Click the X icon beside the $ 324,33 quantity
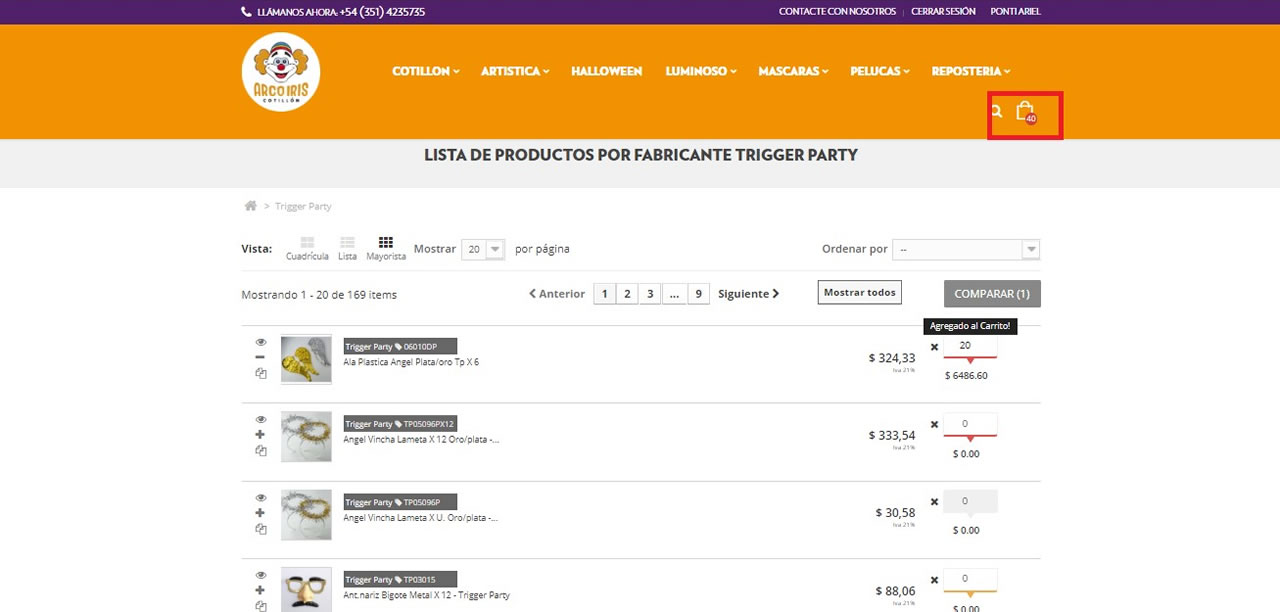Viewport: 1280px width, 612px height. click(934, 348)
